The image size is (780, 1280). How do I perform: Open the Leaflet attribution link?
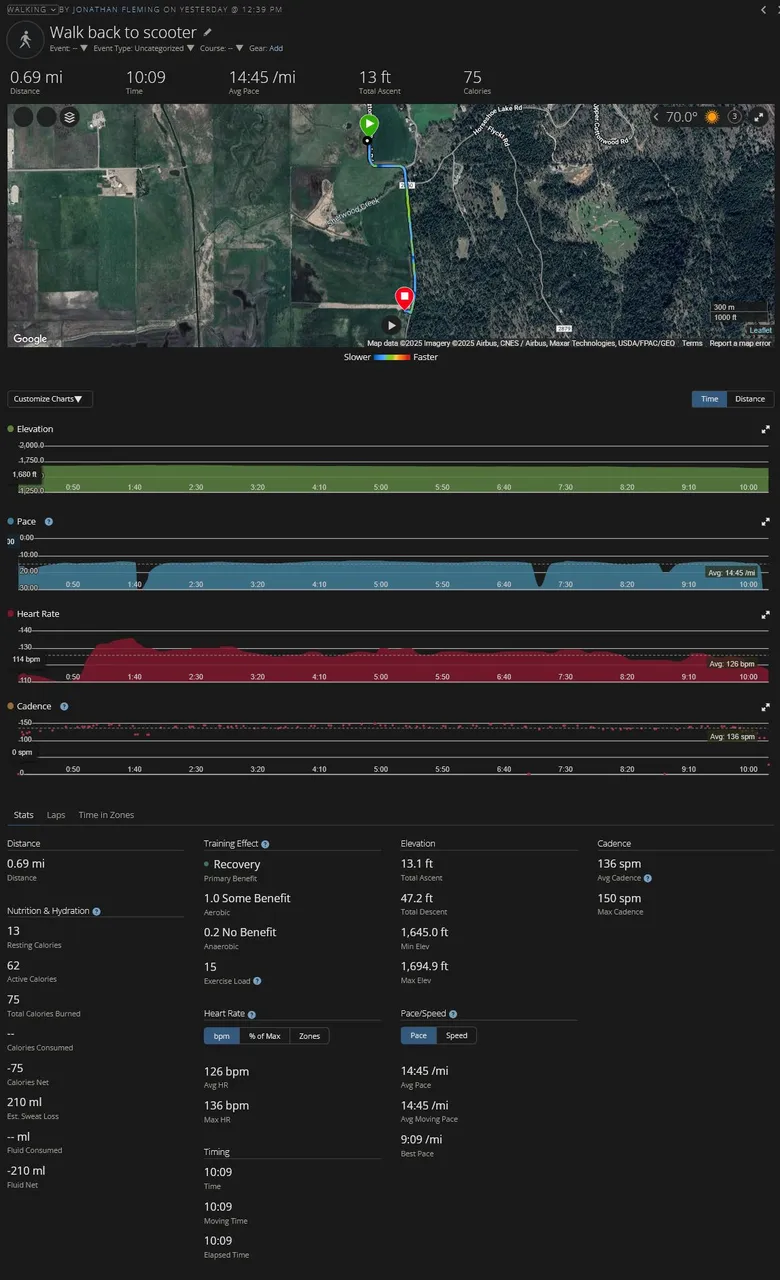[x=760, y=330]
